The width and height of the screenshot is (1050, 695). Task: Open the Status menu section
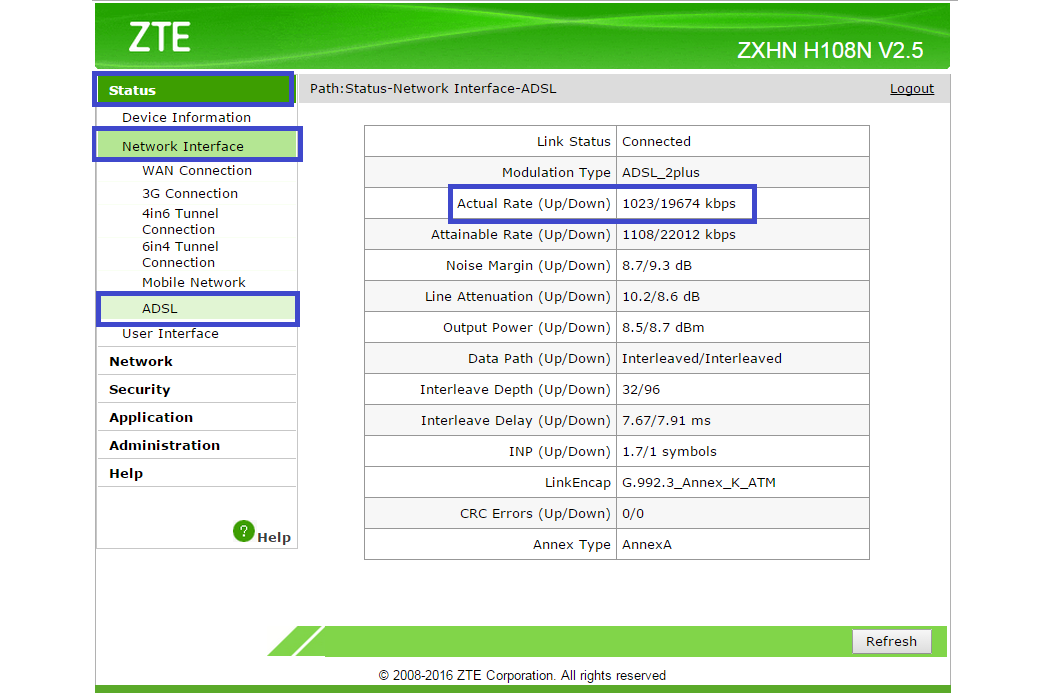[194, 90]
